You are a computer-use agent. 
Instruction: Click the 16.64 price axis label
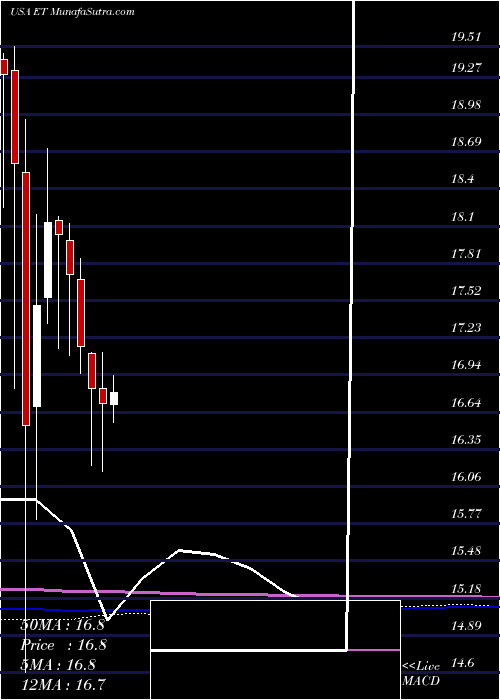tap(466, 403)
